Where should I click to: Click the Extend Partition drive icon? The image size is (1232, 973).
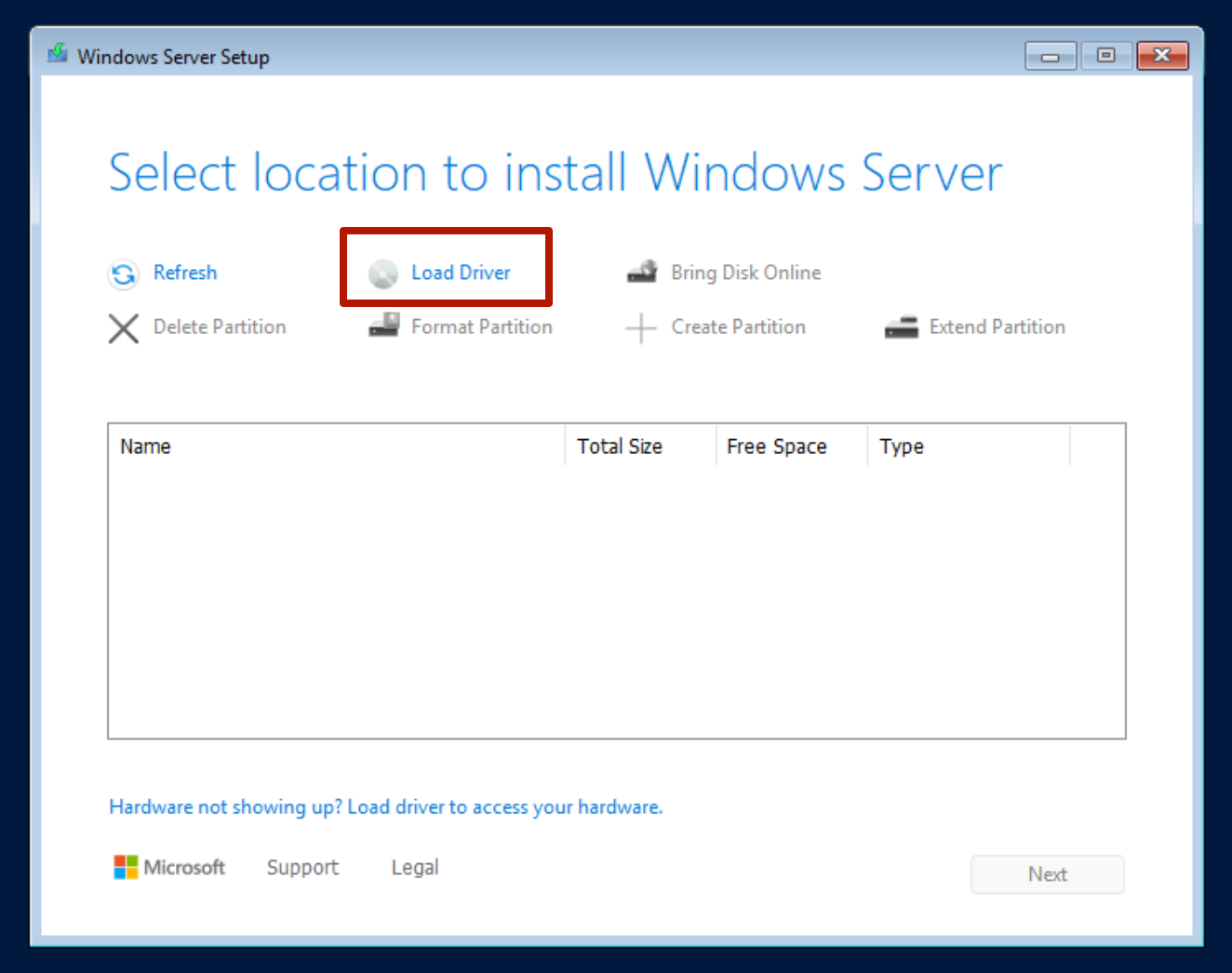[x=901, y=327]
